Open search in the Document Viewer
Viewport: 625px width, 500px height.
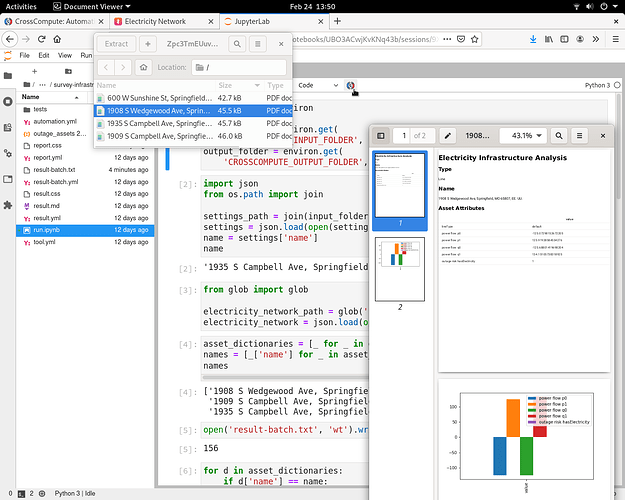click(x=559, y=136)
